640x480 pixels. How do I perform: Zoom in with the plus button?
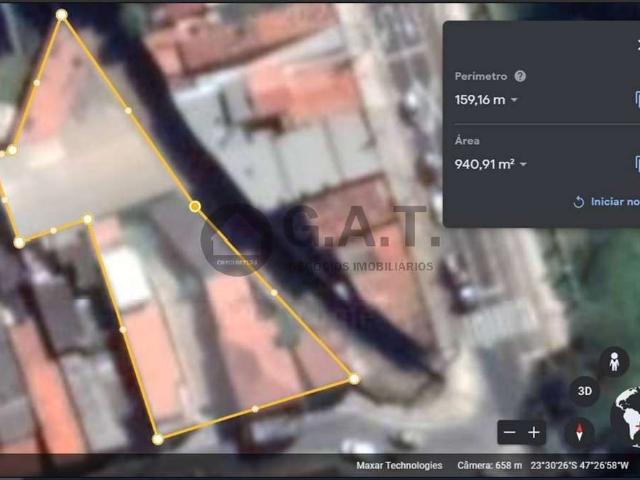[535, 432]
